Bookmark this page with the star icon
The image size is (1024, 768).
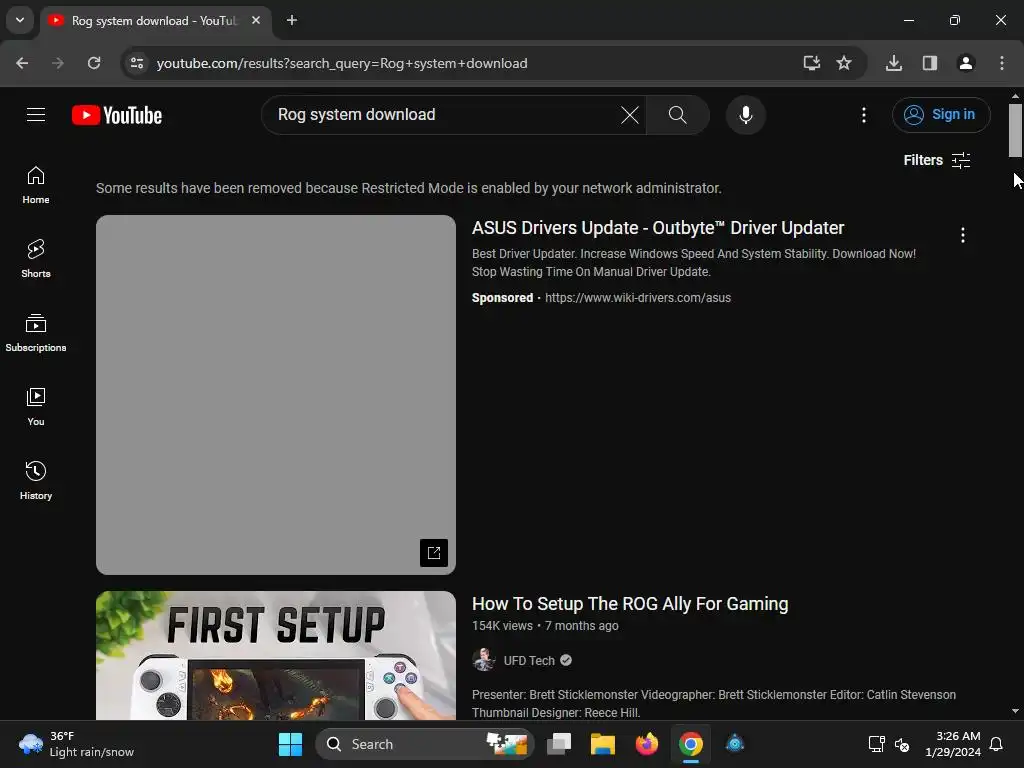[844, 63]
